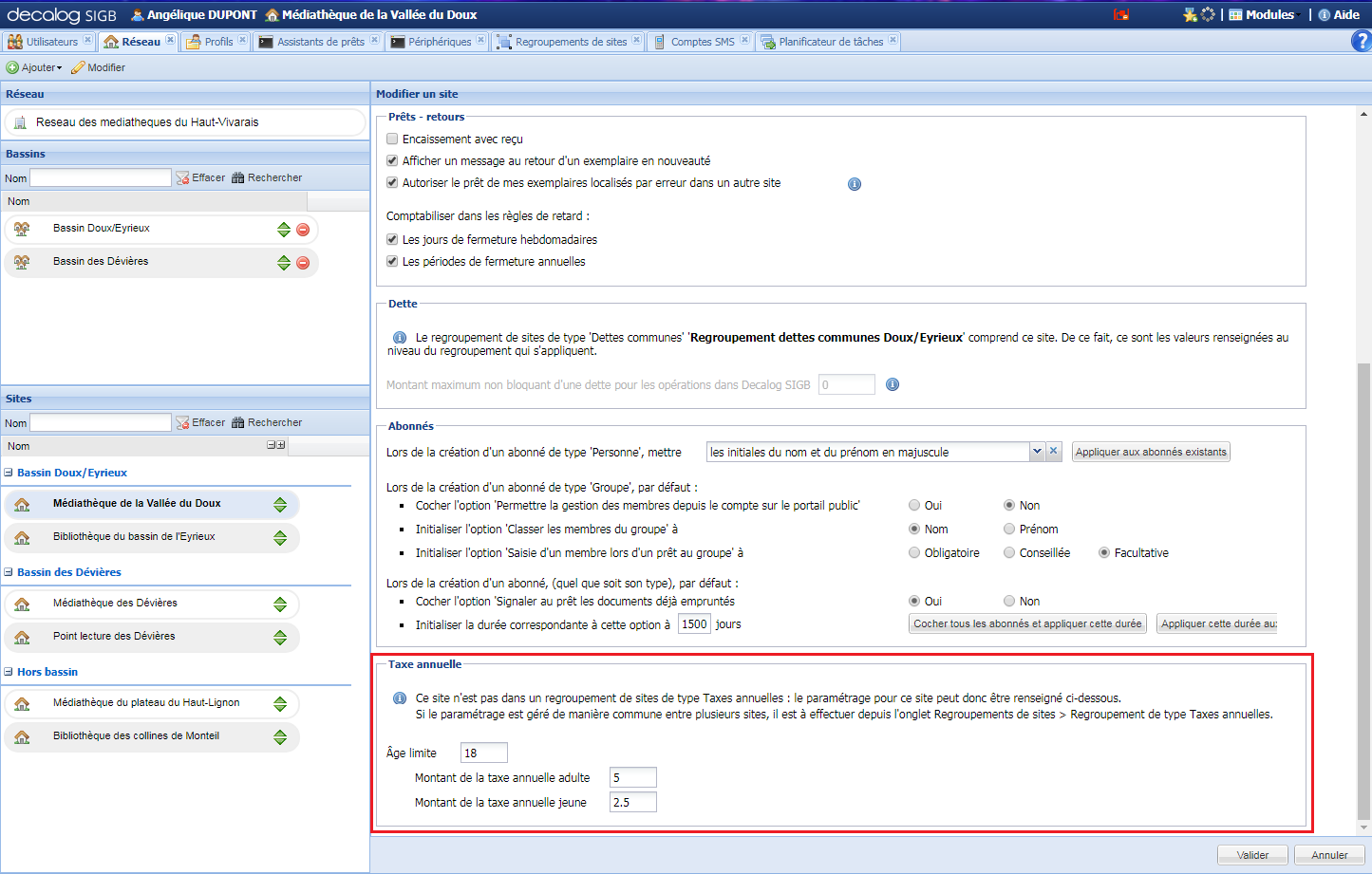Viewport: 1372px width, 874px height.
Task: Click the Rechercher binoculars icon for Sites
Action: (x=237, y=421)
